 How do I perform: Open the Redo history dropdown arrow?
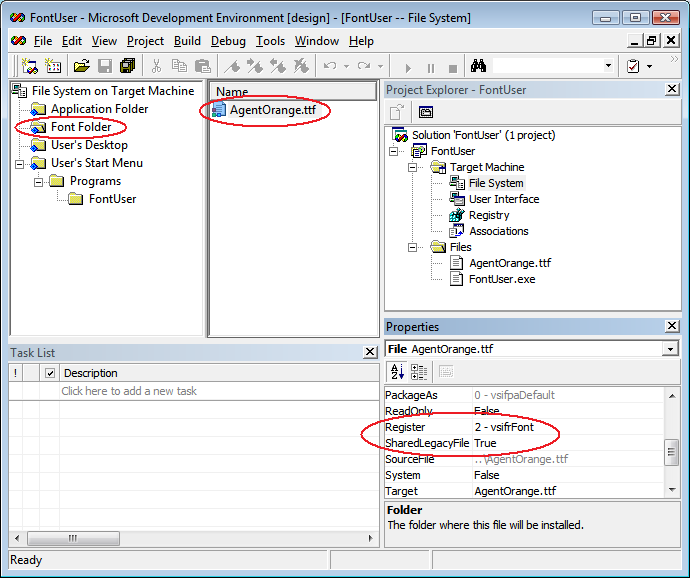click(381, 66)
